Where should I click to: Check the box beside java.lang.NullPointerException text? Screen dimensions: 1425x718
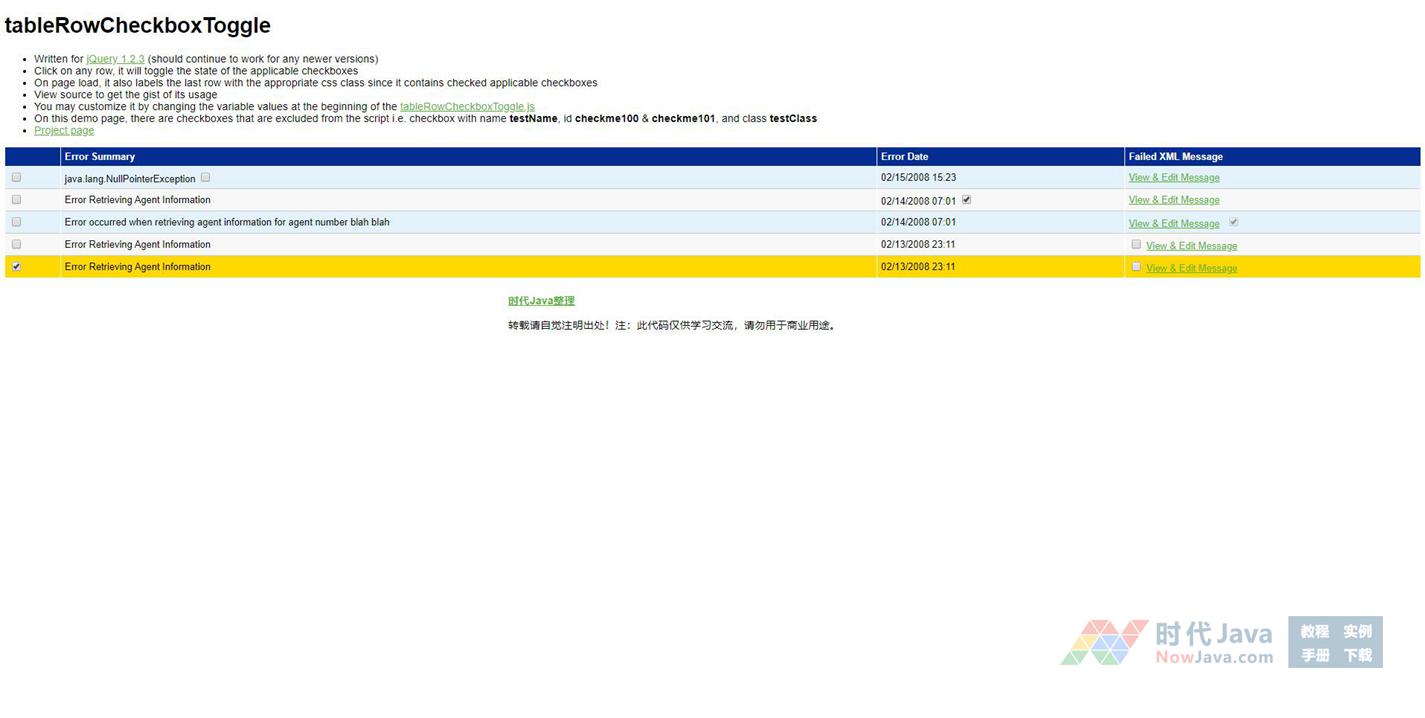click(x=205, y=177)
